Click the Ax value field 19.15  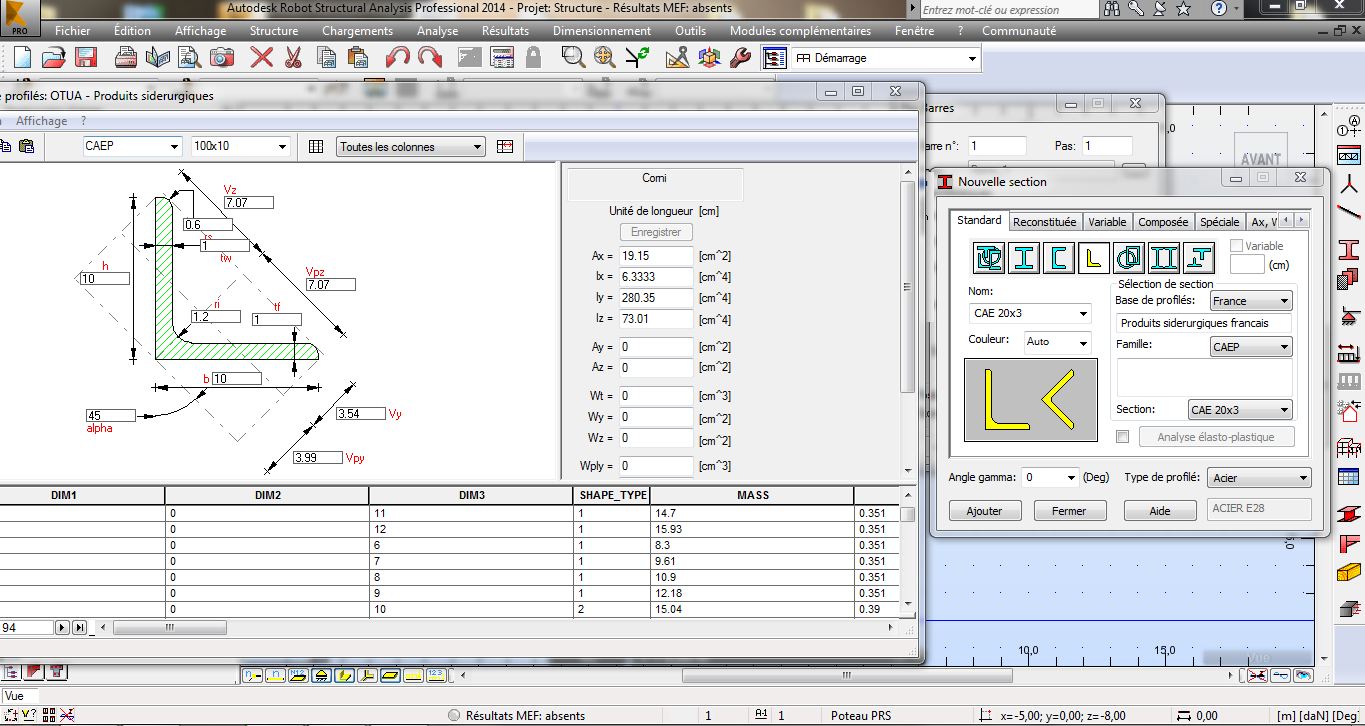(x=656, y=256)
